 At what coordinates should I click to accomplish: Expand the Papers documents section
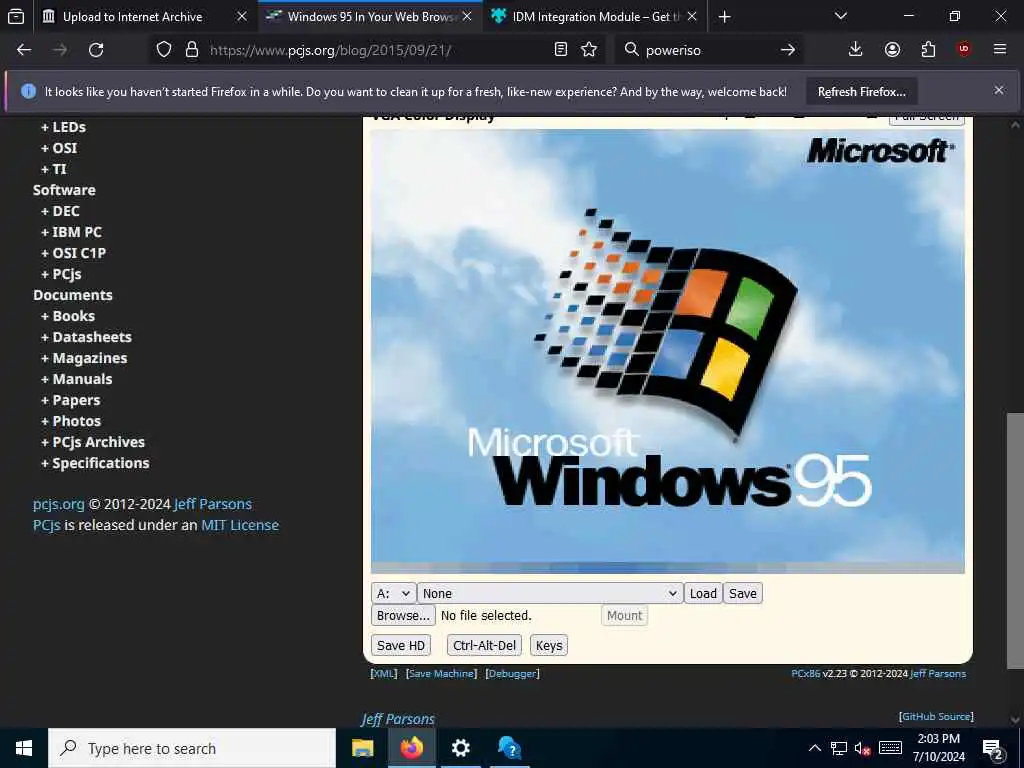click(71, 400)
